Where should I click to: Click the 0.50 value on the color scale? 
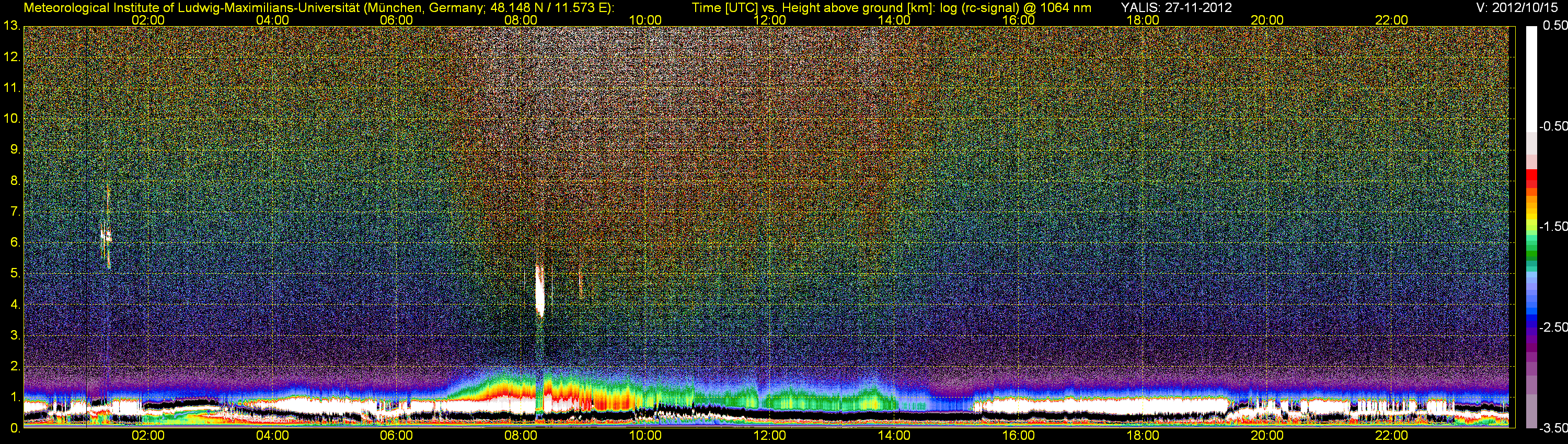pyautogui.click(x=1554, y=26)
